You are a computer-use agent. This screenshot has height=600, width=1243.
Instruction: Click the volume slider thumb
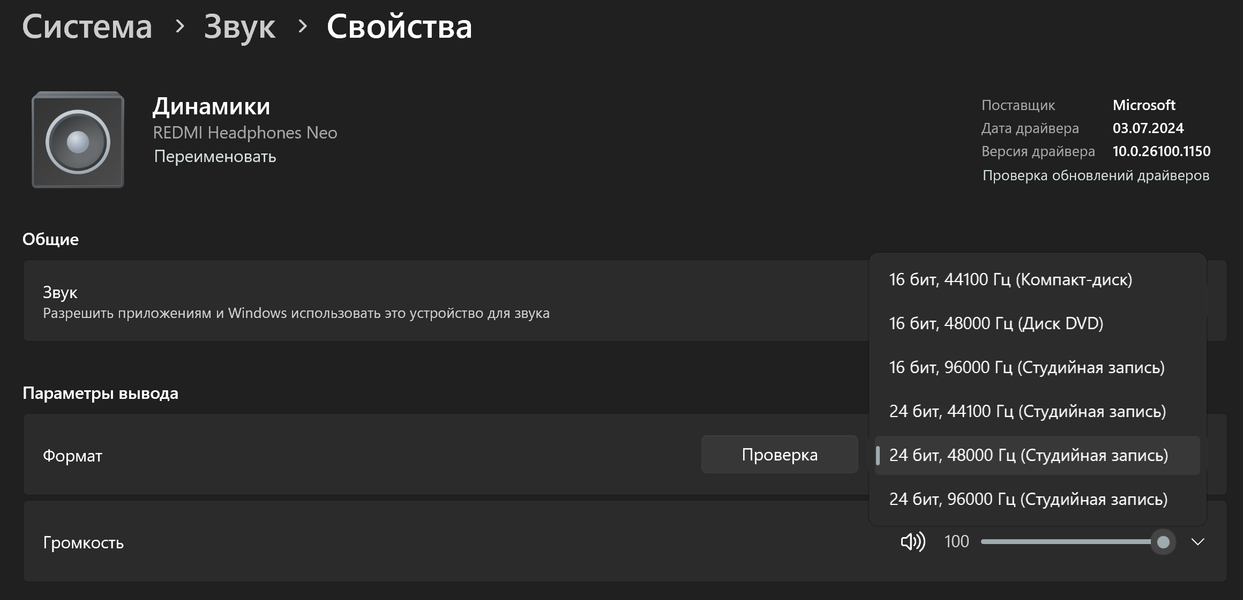(1163, 542)
